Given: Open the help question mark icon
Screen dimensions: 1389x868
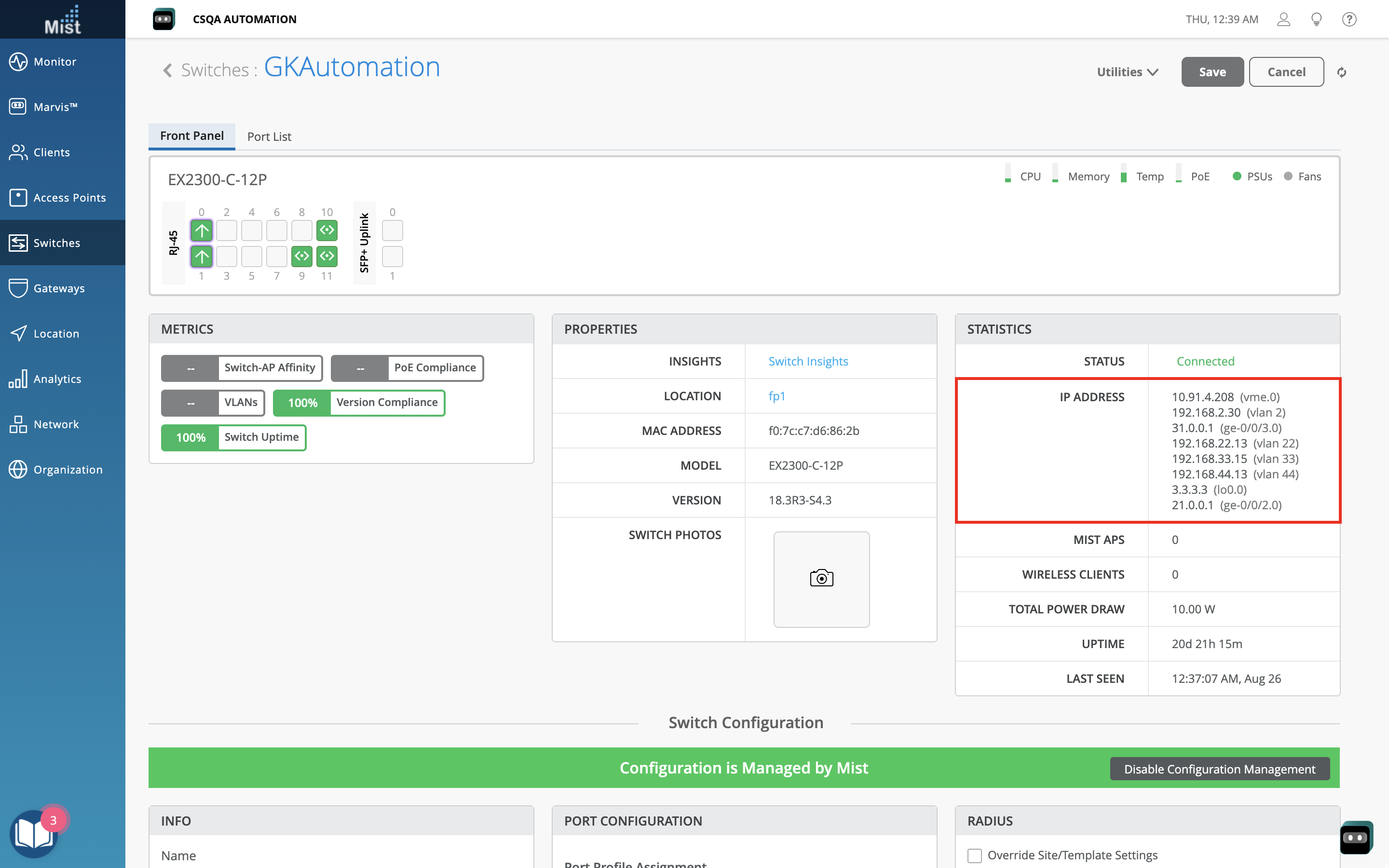Looking at the screenshot, I should coord(1349,19).
